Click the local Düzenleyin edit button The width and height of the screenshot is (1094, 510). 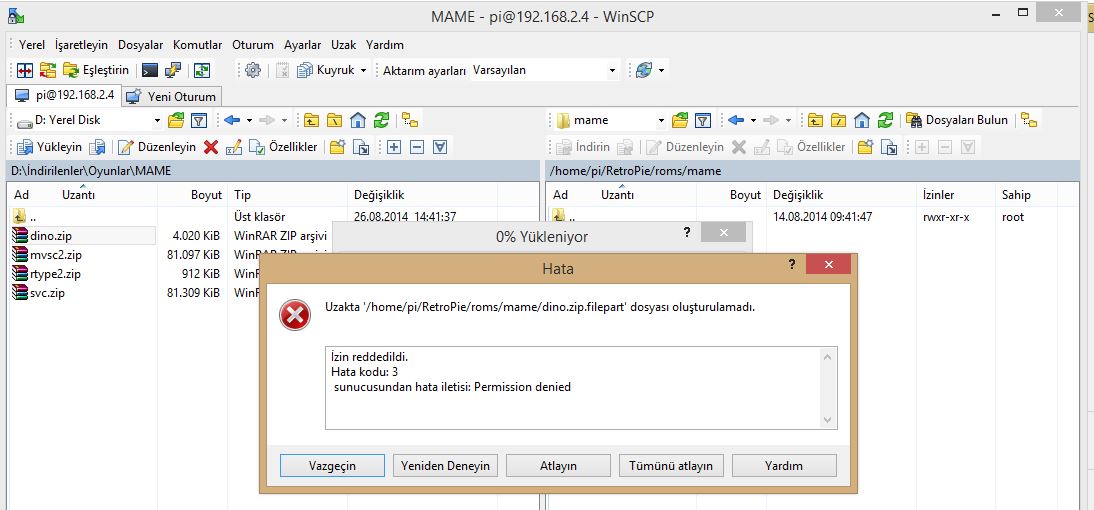coord(157,147)
